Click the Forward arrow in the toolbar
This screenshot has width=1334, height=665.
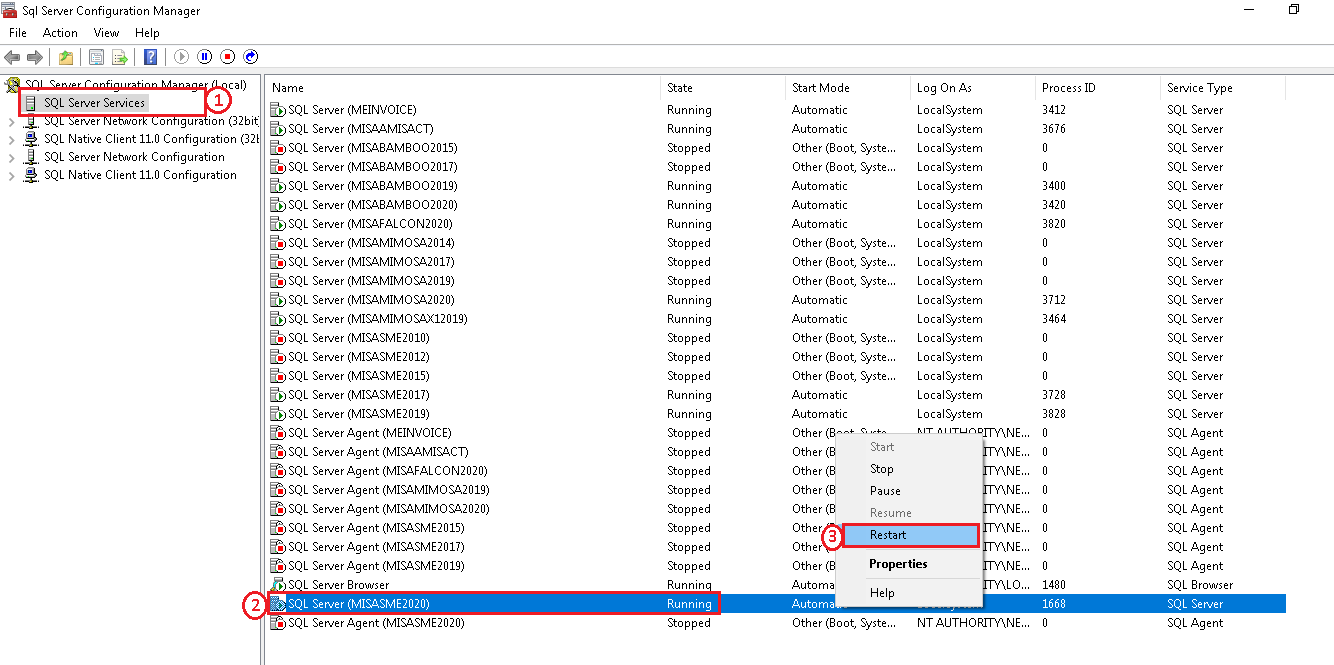pyautogui.click(x=35, y=57)
